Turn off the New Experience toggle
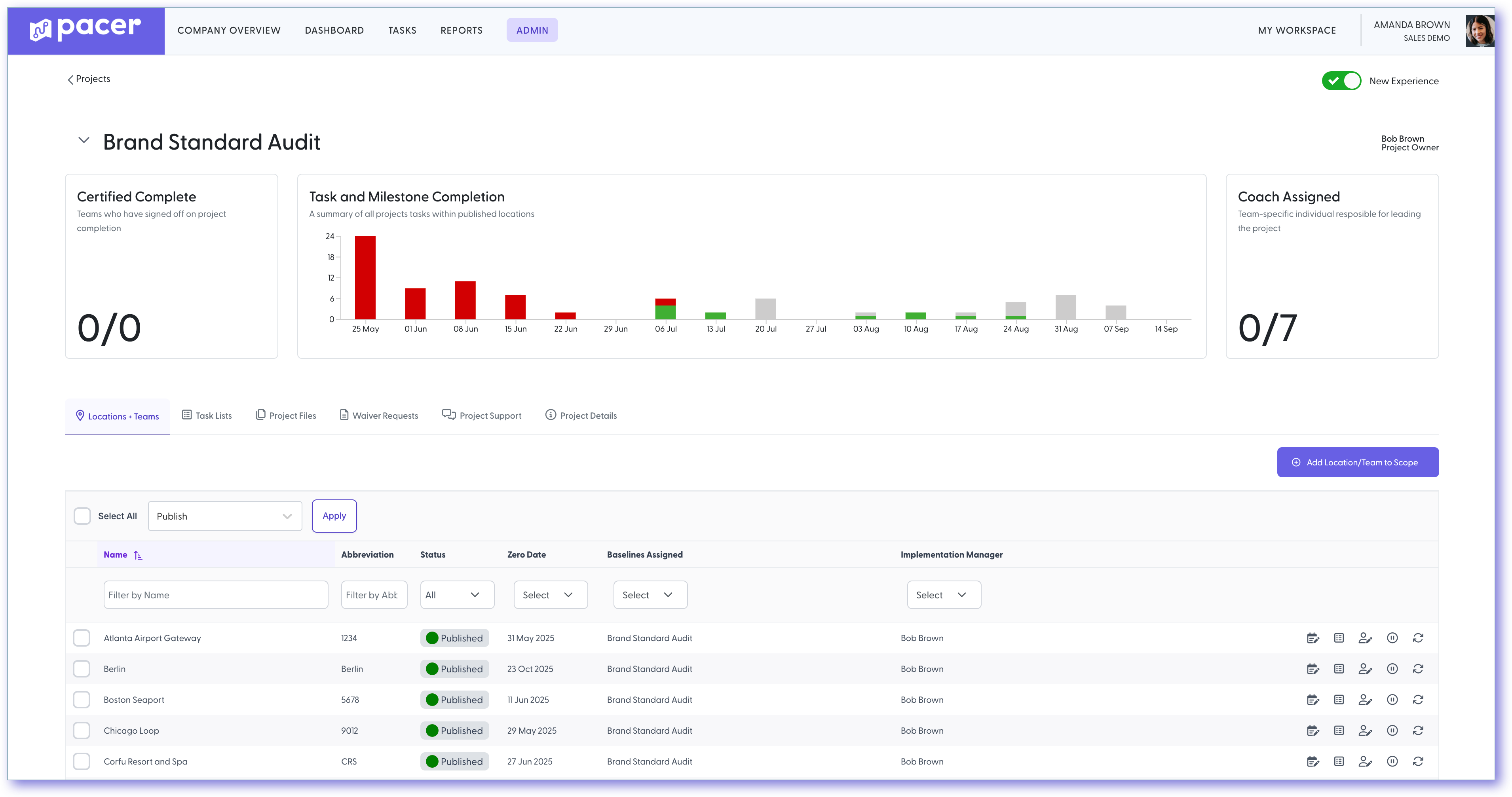 click(1341, 81)
